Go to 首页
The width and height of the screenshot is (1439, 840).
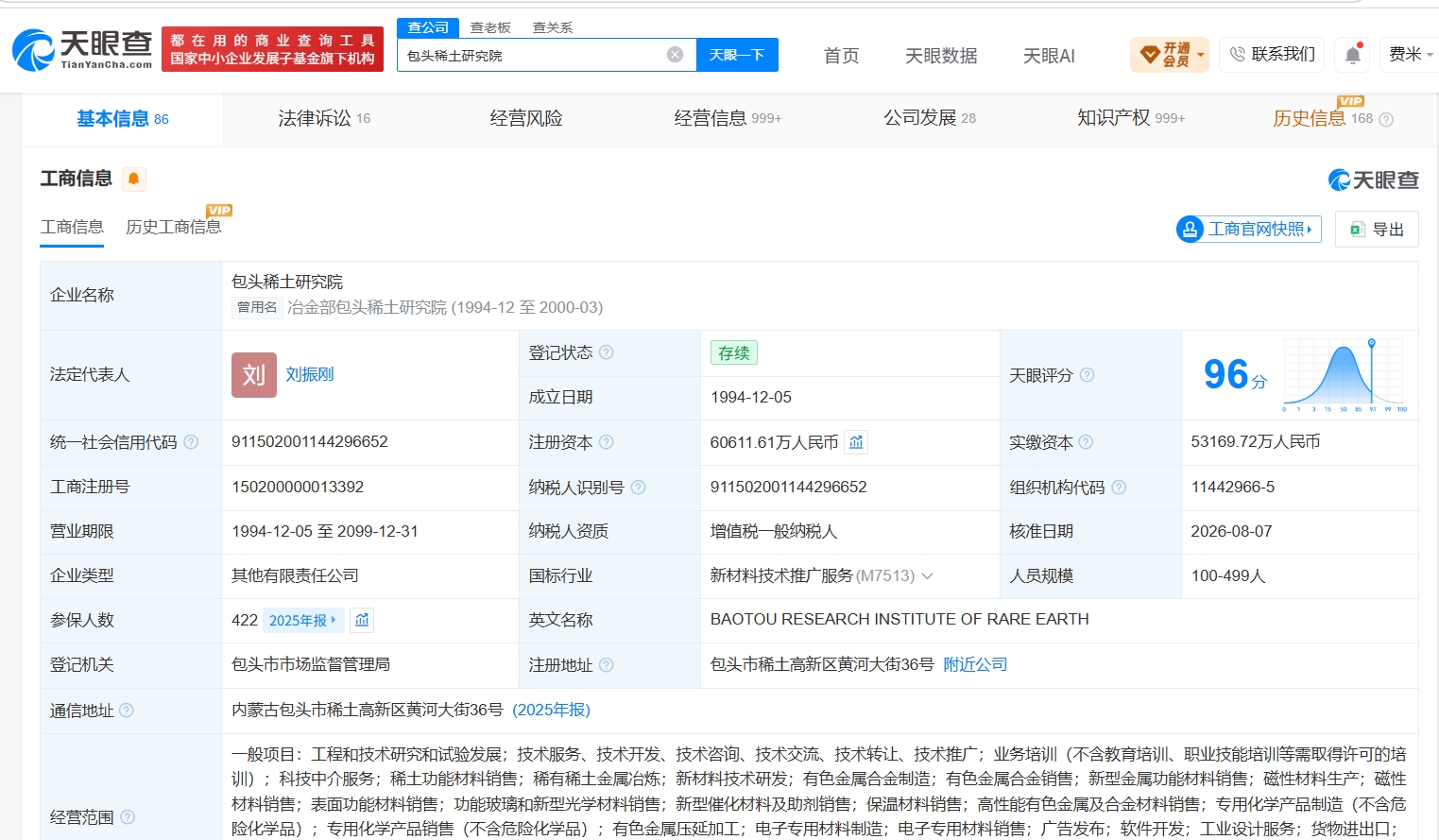pyautogui.click(x=842, y=56)
